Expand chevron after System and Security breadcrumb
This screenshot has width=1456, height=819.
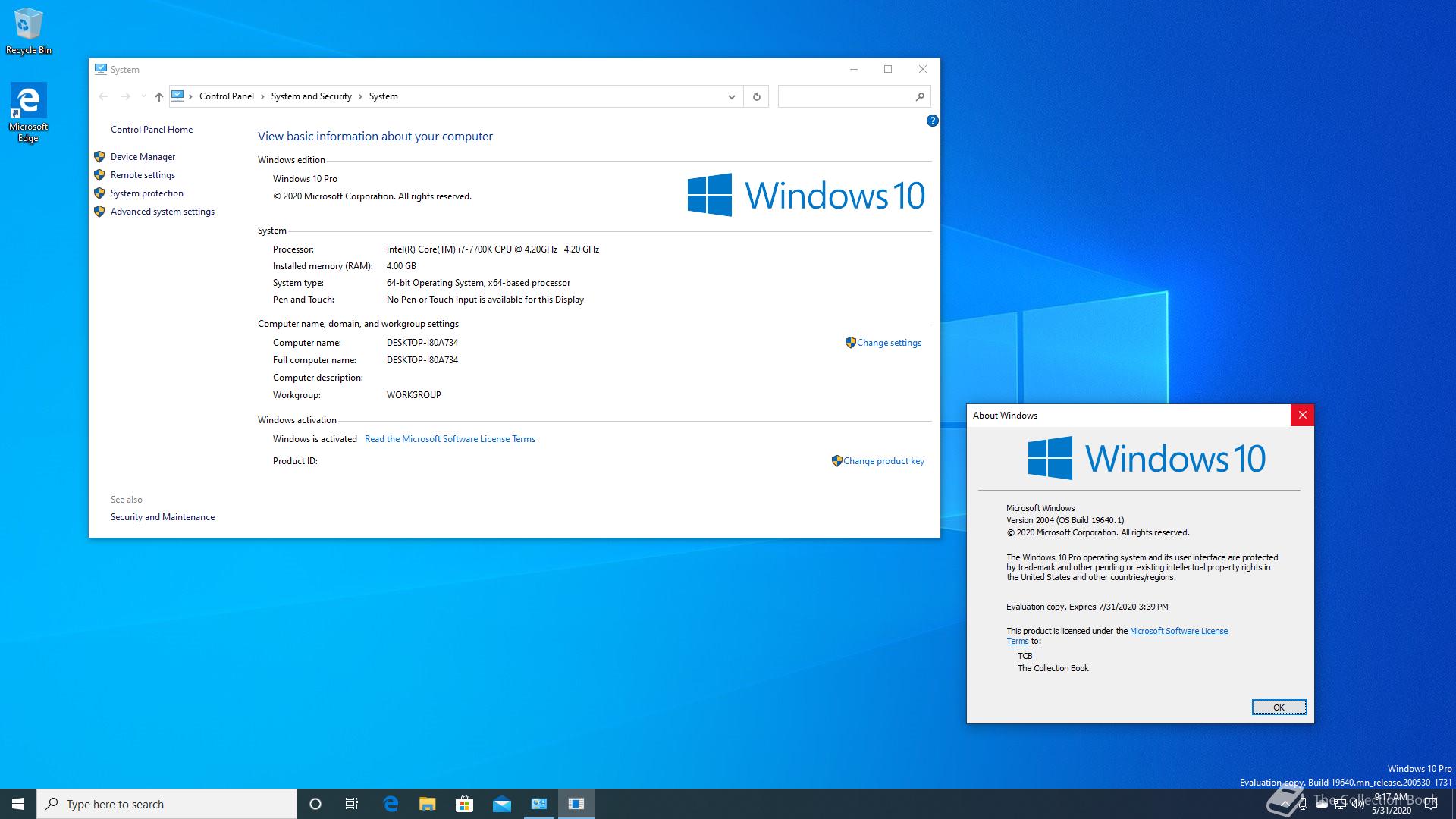(x=360, y=96)
